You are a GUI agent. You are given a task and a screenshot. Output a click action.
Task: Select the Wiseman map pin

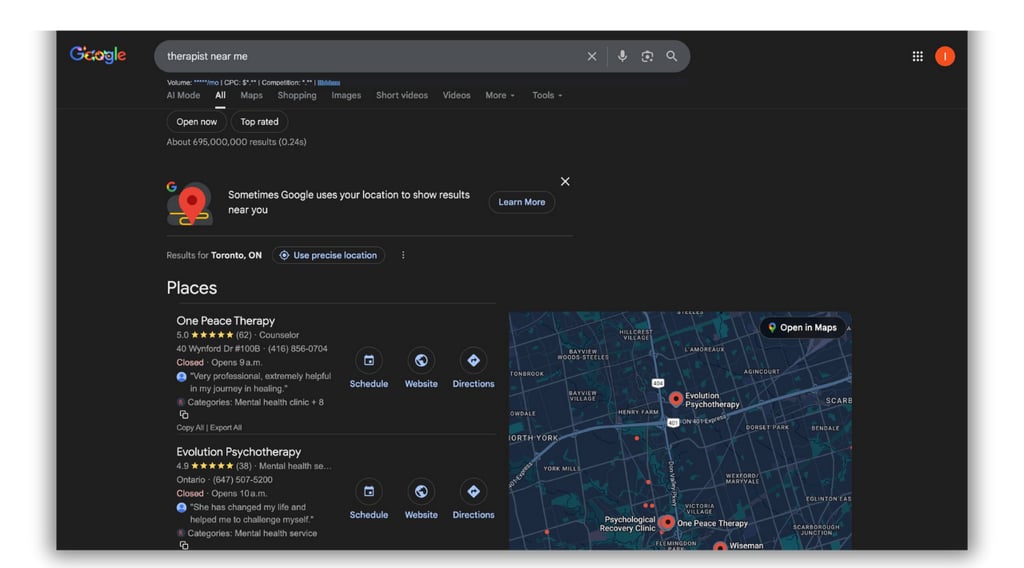[720, 546]
